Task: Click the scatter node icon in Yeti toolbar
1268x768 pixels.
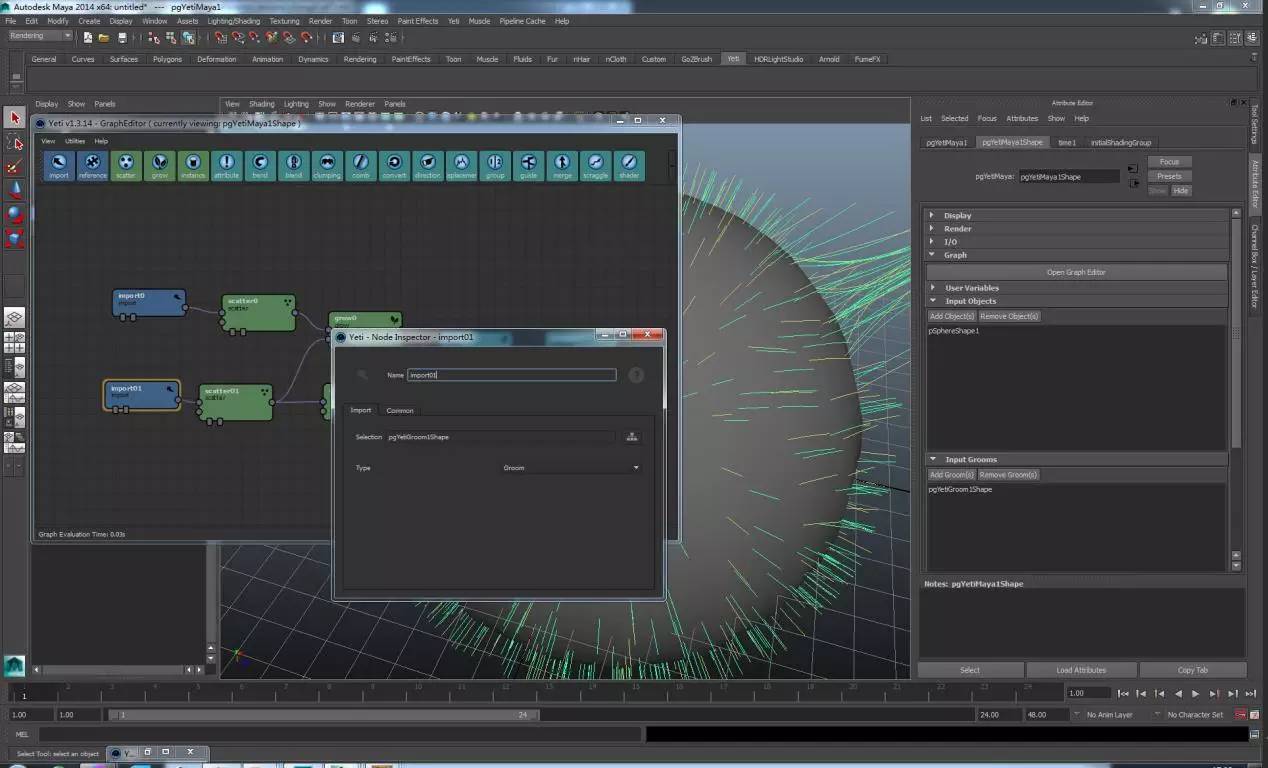Action: point(125,165)
